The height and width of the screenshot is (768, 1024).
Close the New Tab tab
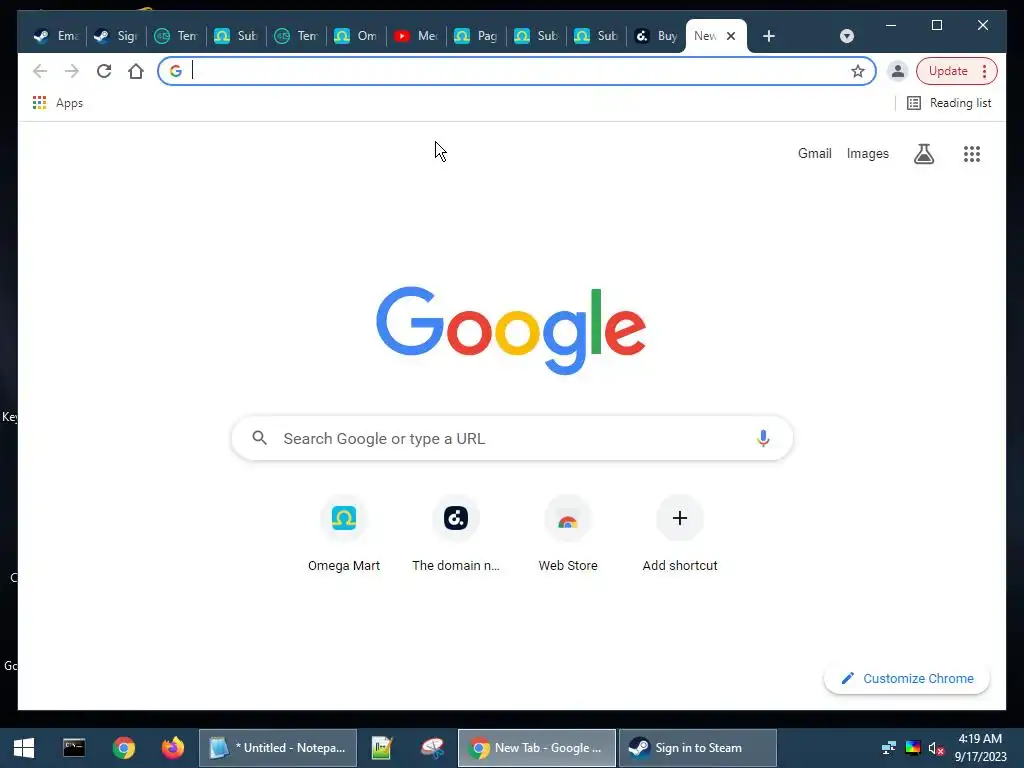click(x=731, y=36)
